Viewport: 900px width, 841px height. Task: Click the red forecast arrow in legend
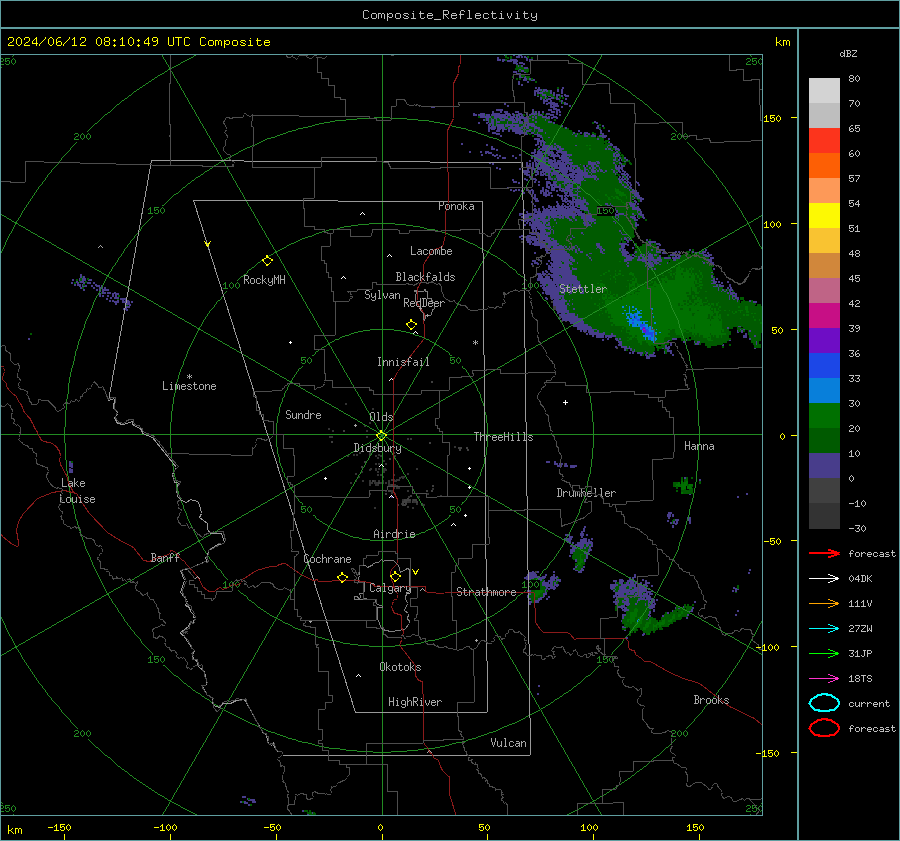[824, 553]
